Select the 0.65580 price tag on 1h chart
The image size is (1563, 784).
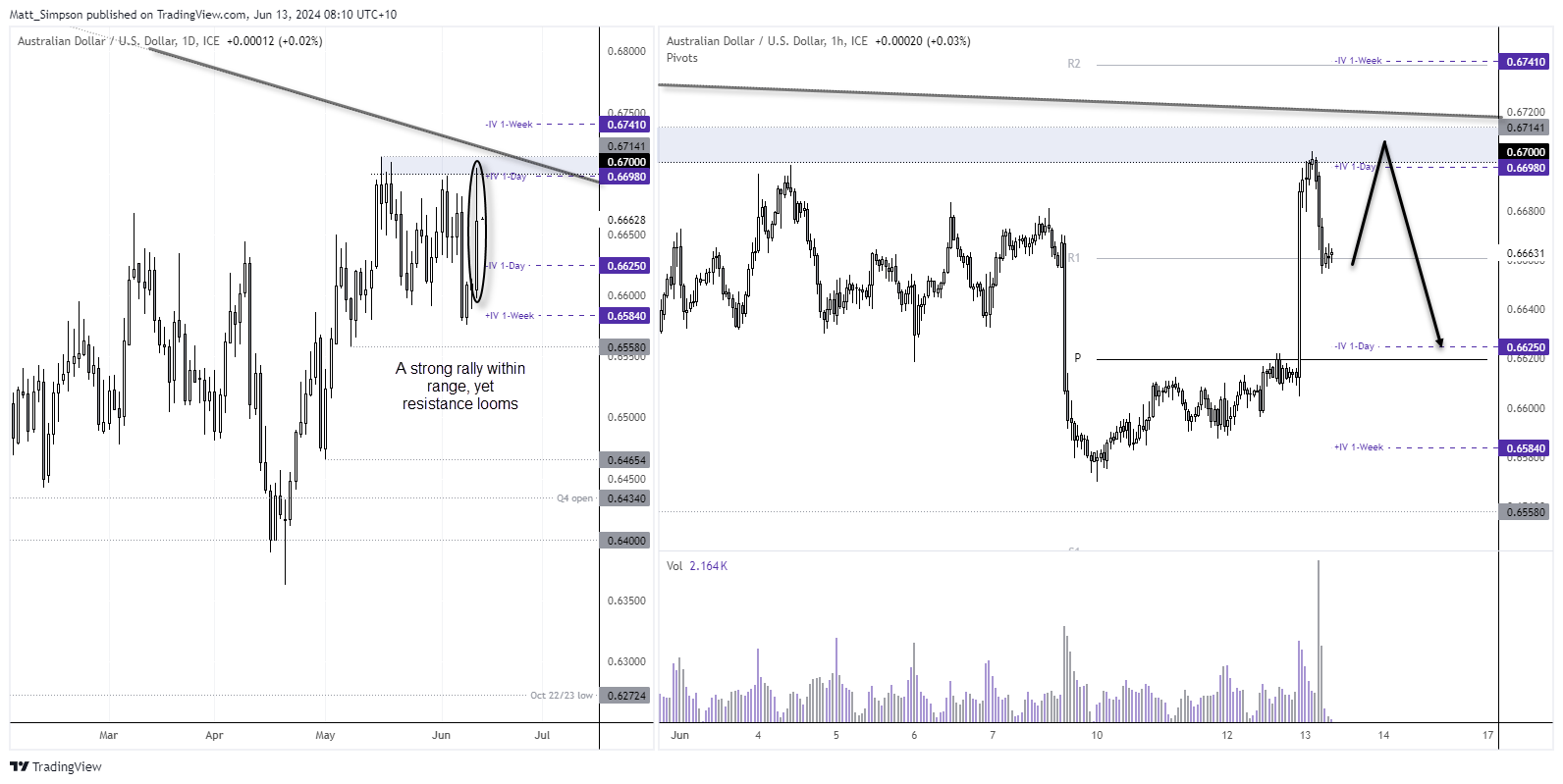coord(1526,512)
